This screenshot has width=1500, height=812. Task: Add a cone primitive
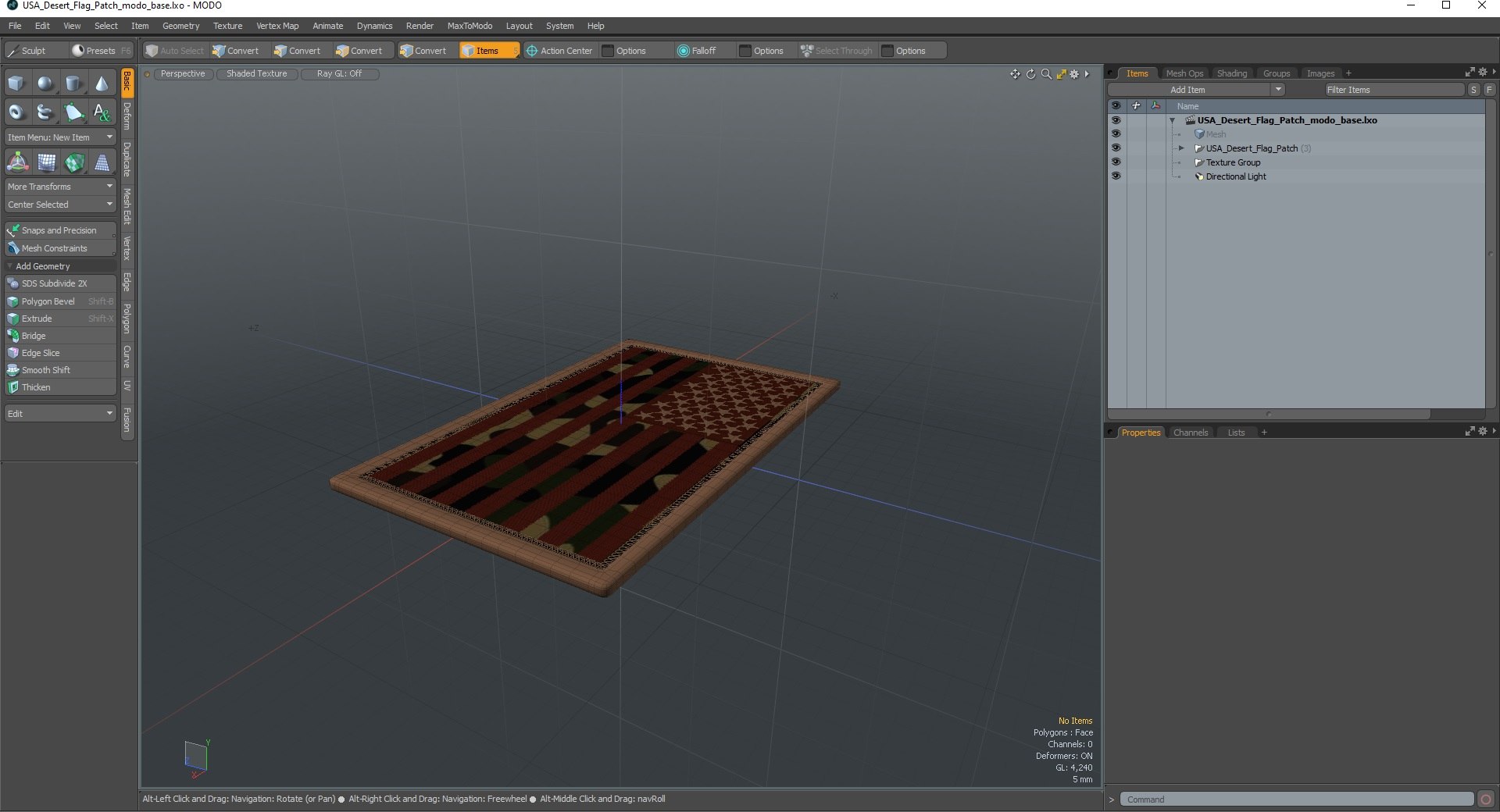pos(102,84)
